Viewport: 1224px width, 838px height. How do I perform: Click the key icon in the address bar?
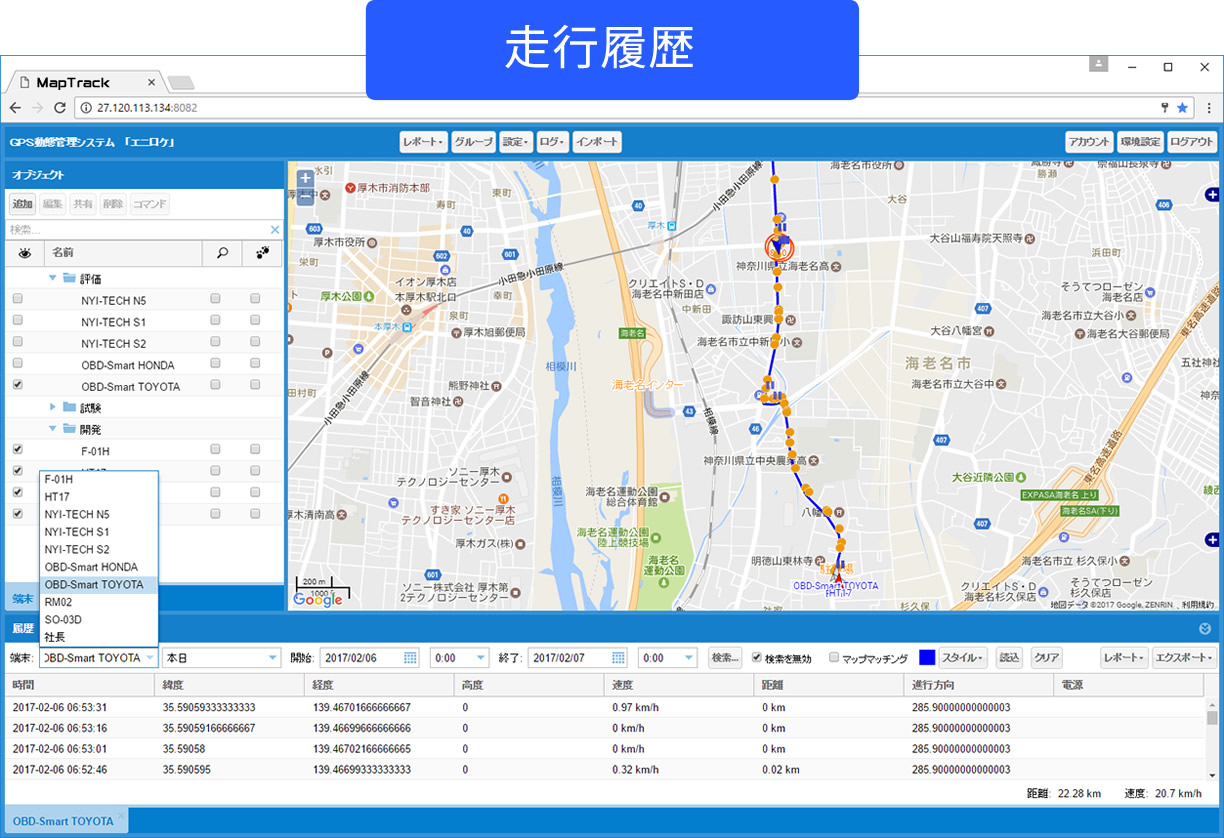1164,108
